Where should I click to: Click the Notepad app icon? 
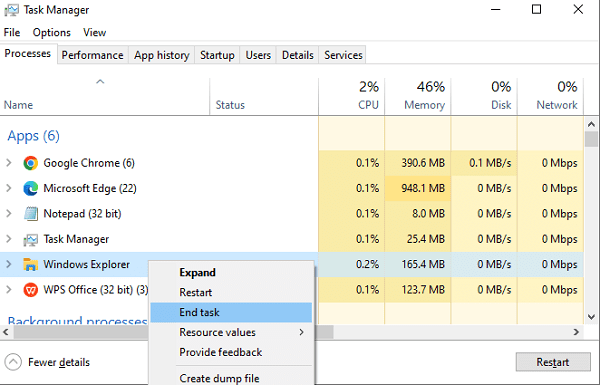(31, 214)
